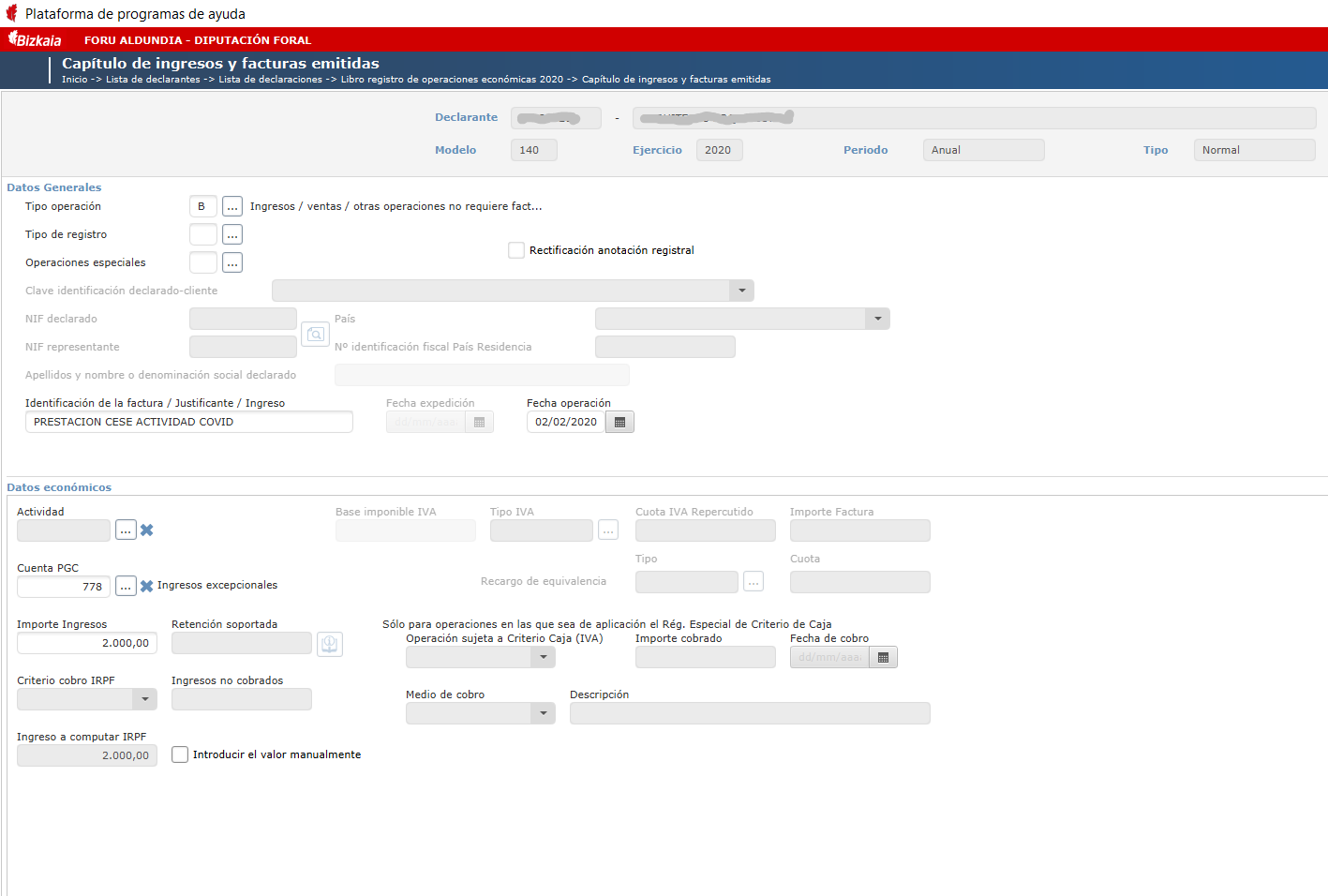
Task: Click the Fecha operación date field
Action: click(566, 422)
